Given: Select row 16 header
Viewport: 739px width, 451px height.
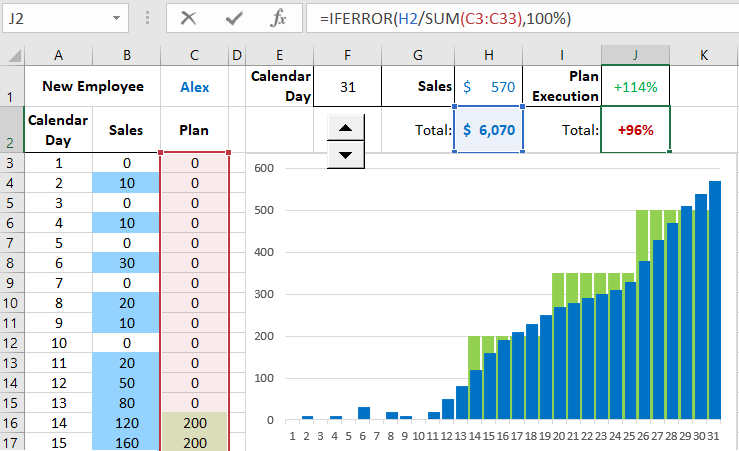Looking at the screenshot, I should click(x=12, y=424).
